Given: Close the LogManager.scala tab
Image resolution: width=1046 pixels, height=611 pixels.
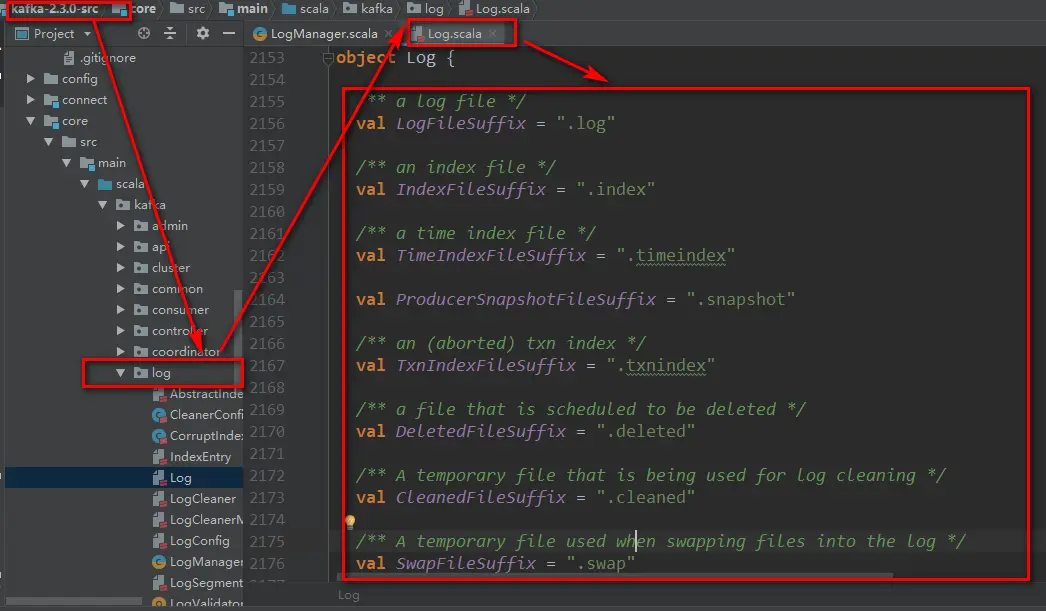Looking at the screenshot, I should pyautogui.click(x=388, y=34).
